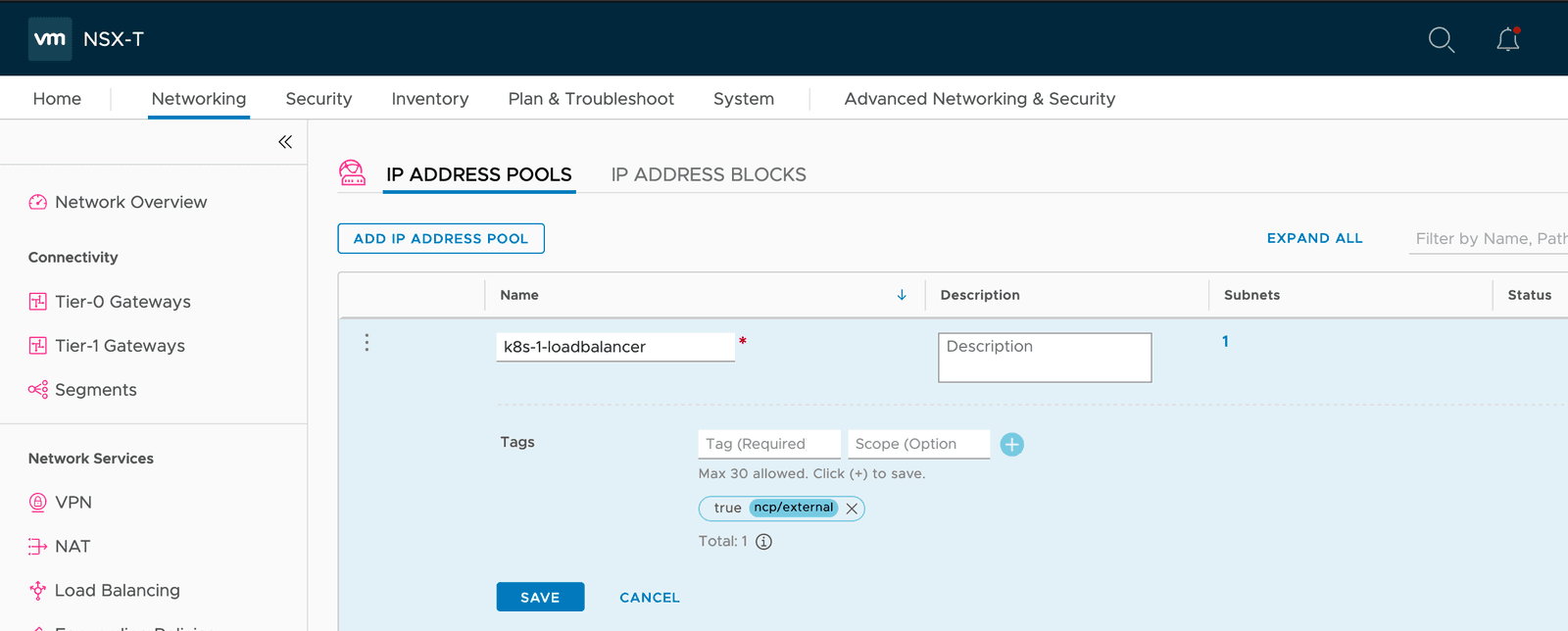Image resolution: width=1568 pixels, height=631 pixels.
Task: Click the Subnets count link
Action: 1225,341
